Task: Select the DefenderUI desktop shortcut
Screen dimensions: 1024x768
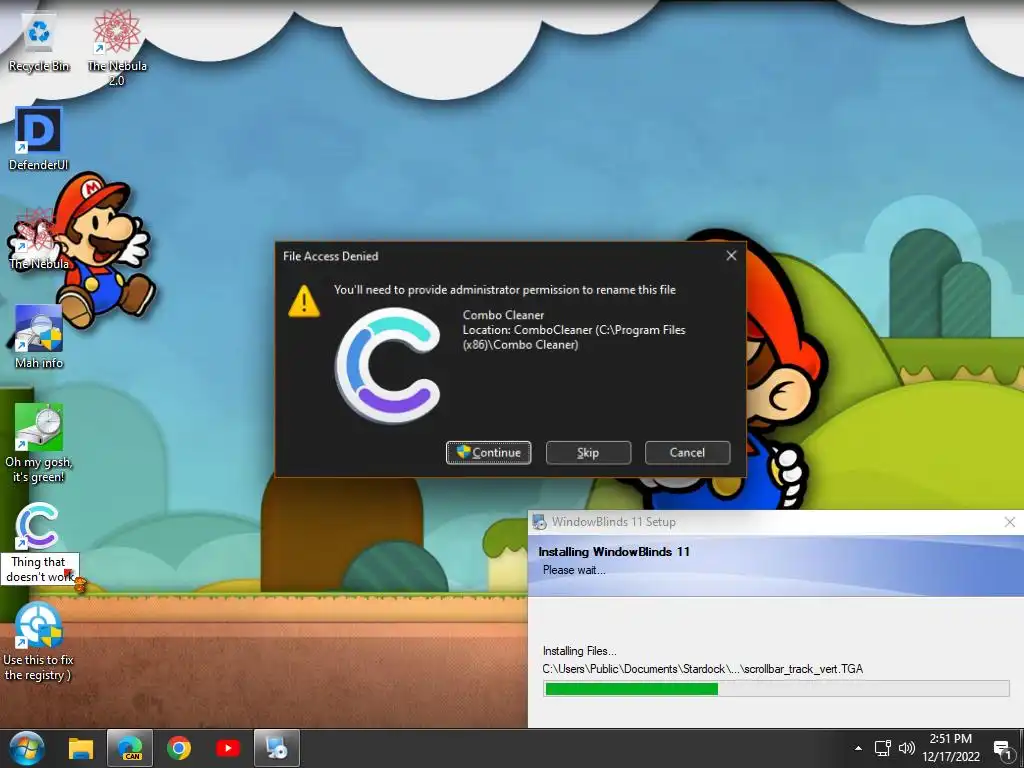Action: tap(39, 138)
